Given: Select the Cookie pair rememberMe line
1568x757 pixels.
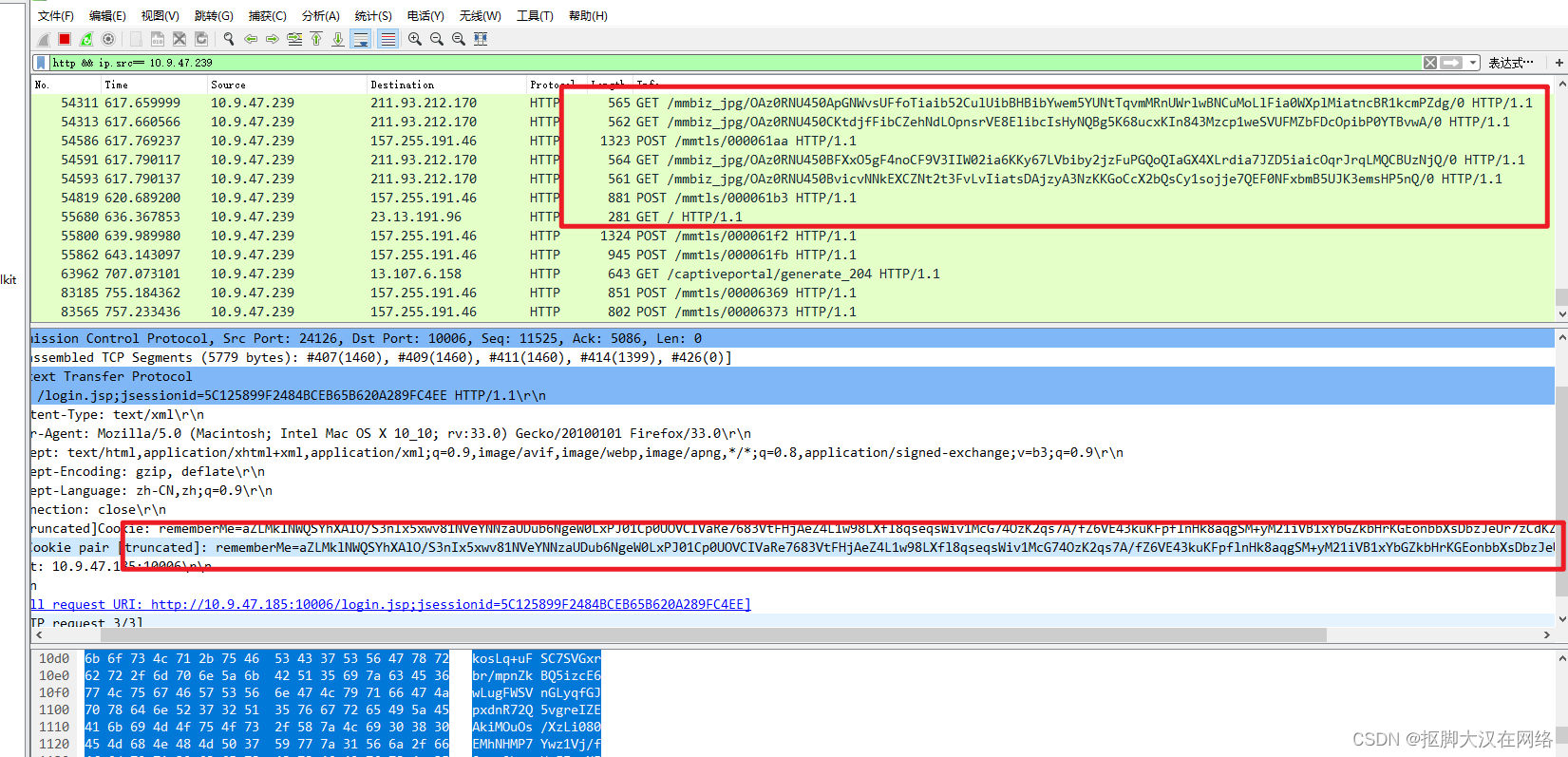Looking at the screenshot, I should [x=793, y=547].
